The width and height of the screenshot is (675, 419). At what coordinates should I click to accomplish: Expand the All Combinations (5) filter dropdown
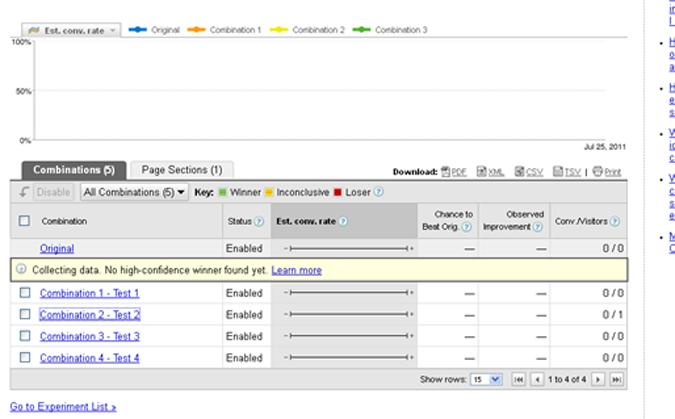134,192
